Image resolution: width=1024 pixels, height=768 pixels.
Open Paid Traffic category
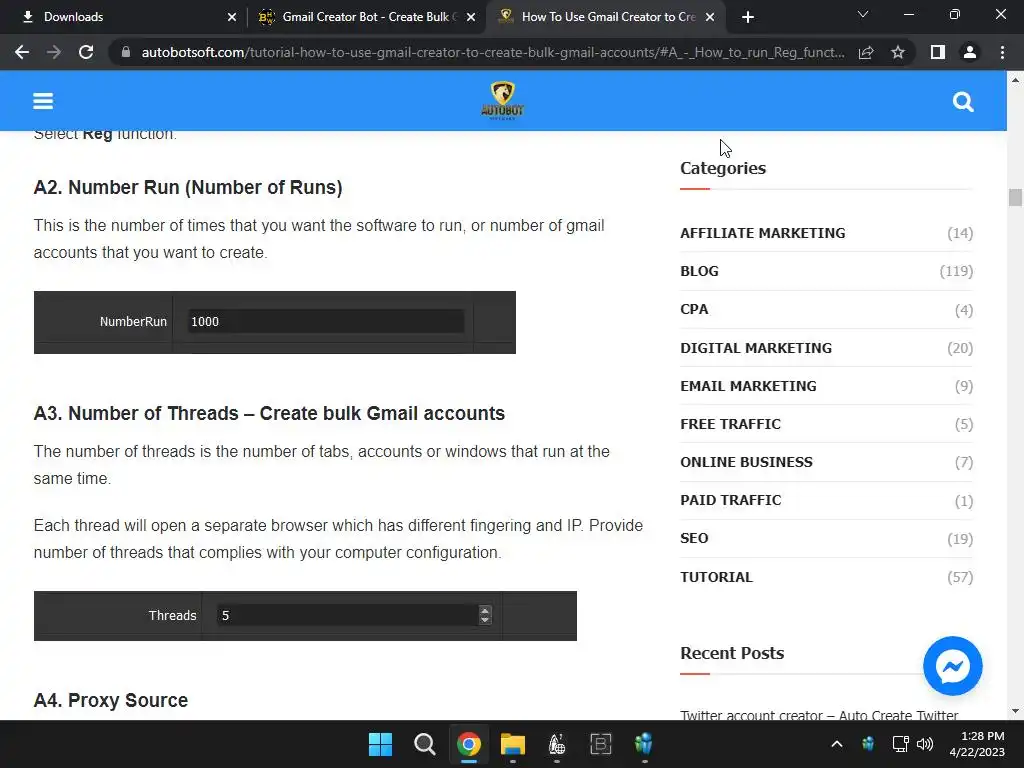coord(730,500)
